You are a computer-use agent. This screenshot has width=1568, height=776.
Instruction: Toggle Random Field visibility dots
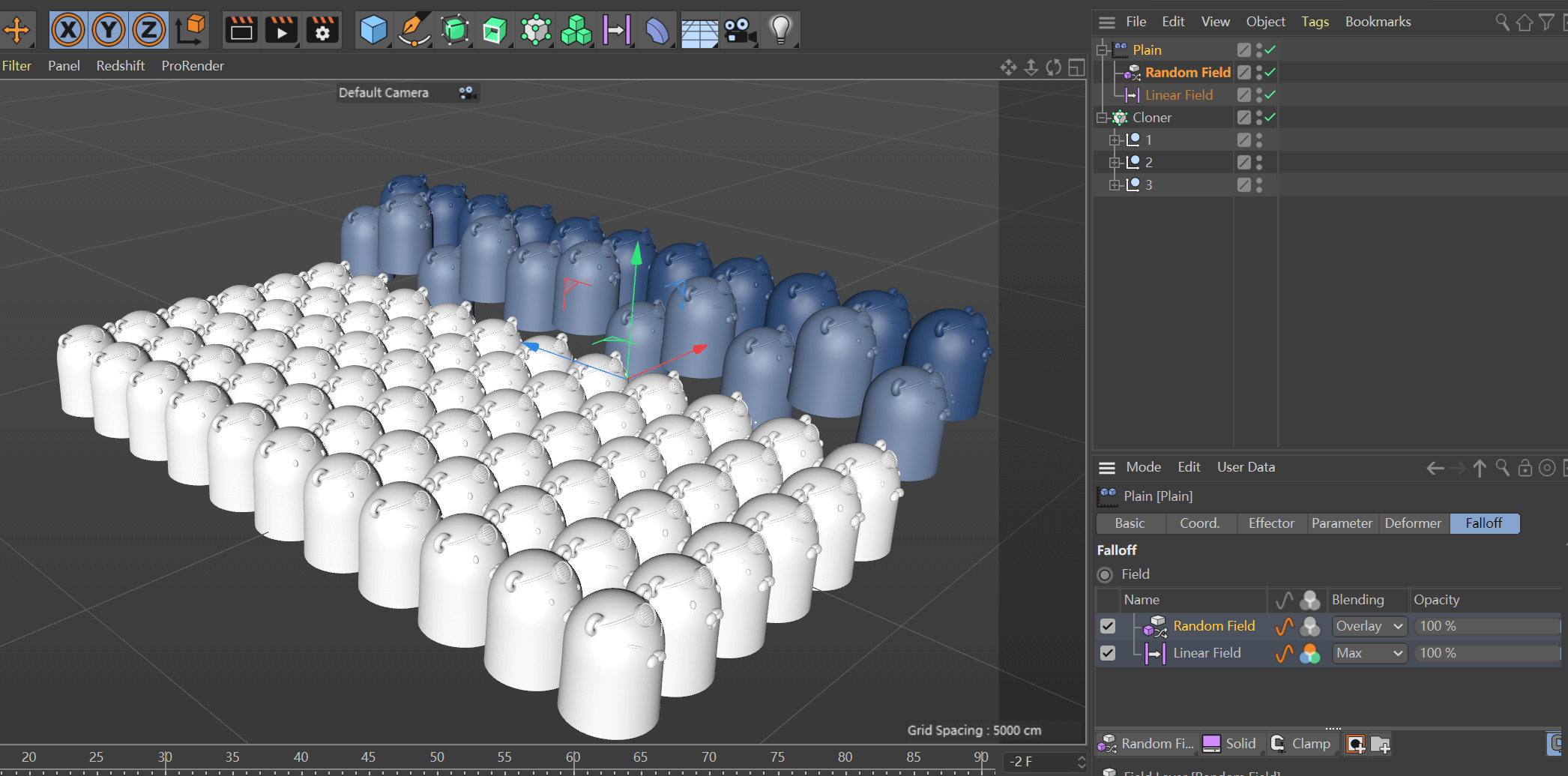[1259, 73]
